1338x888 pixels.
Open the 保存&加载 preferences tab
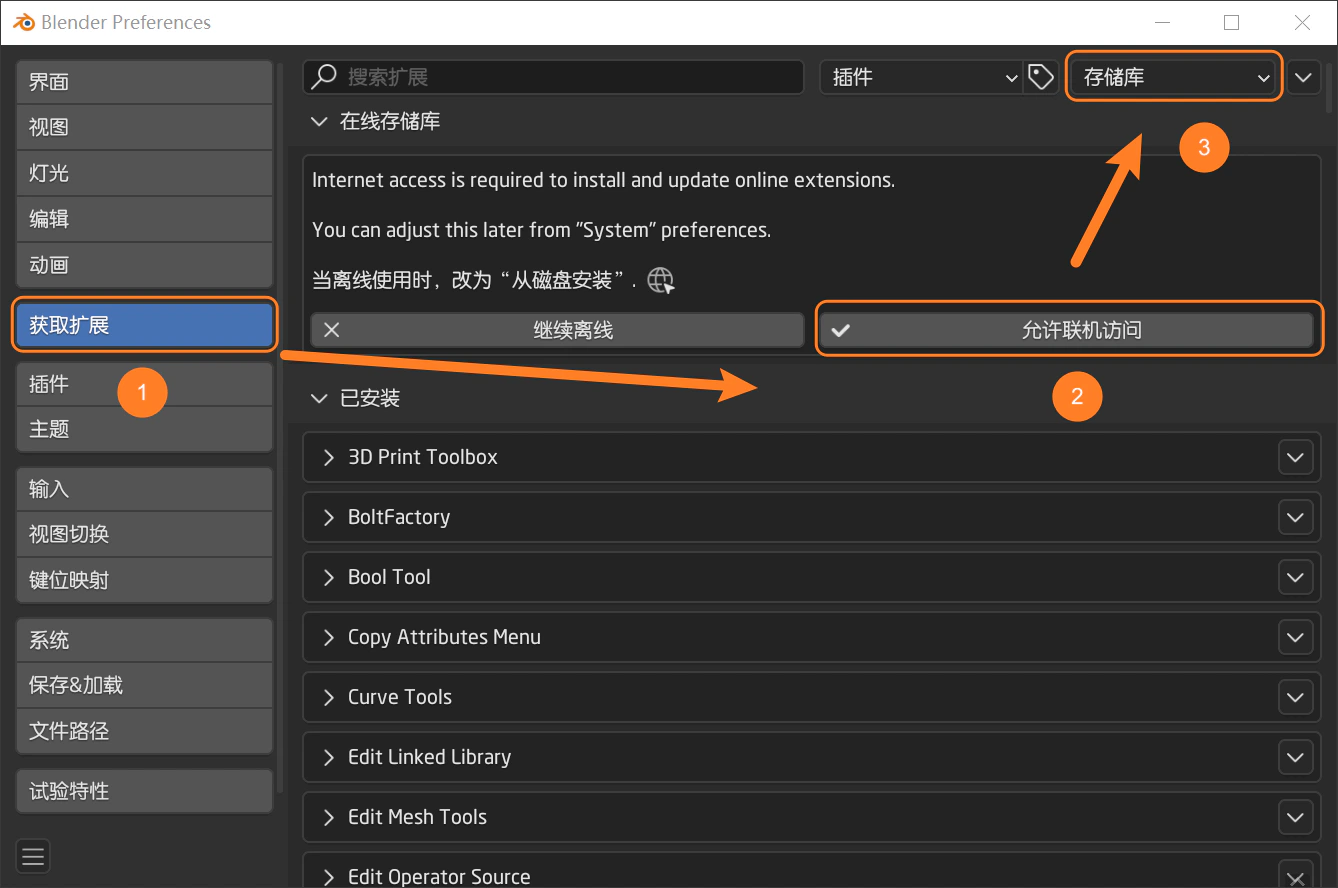tap(144, 685)
